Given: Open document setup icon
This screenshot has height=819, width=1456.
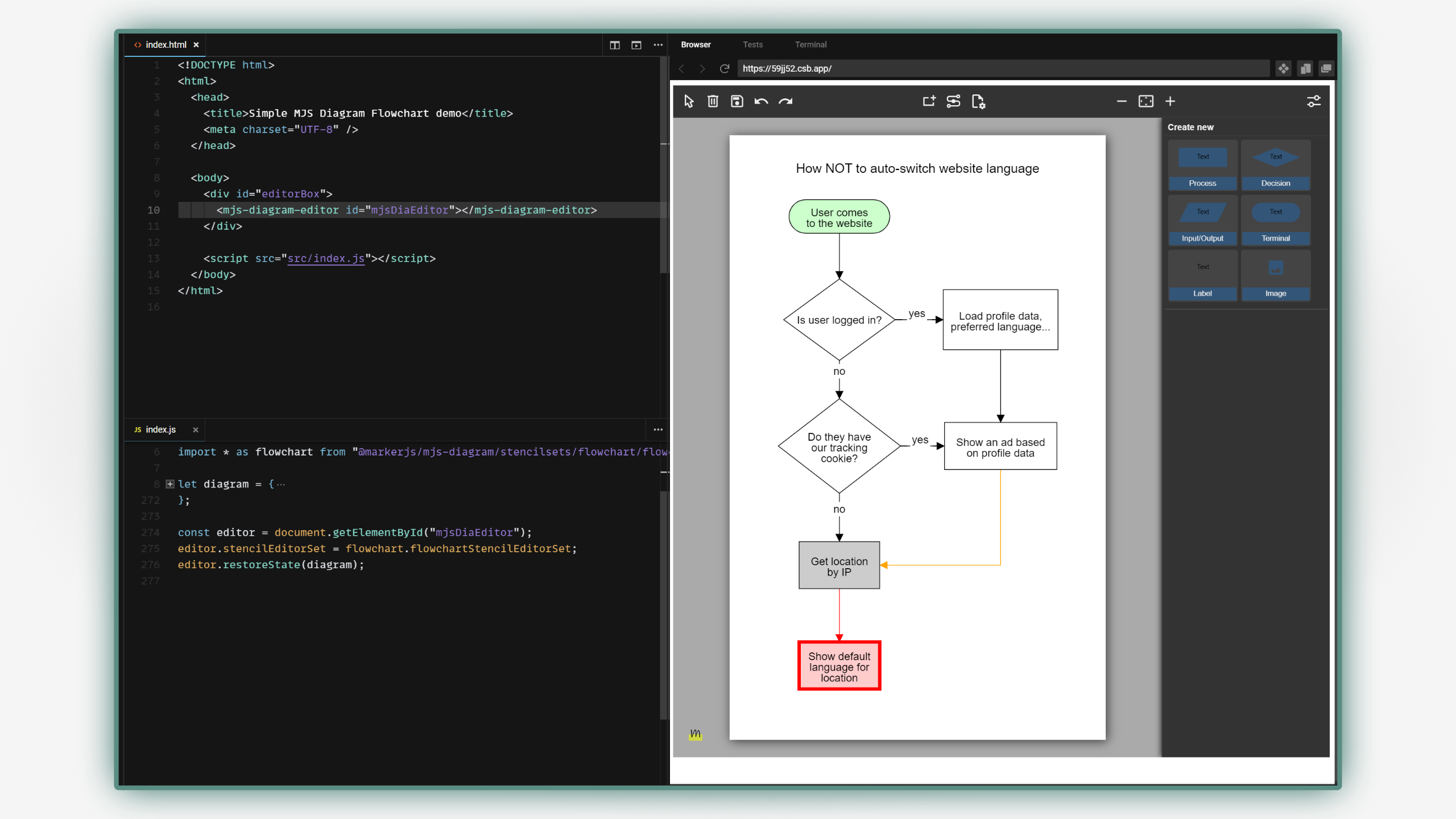Looking at the screenshot, I should click(978, 101).
